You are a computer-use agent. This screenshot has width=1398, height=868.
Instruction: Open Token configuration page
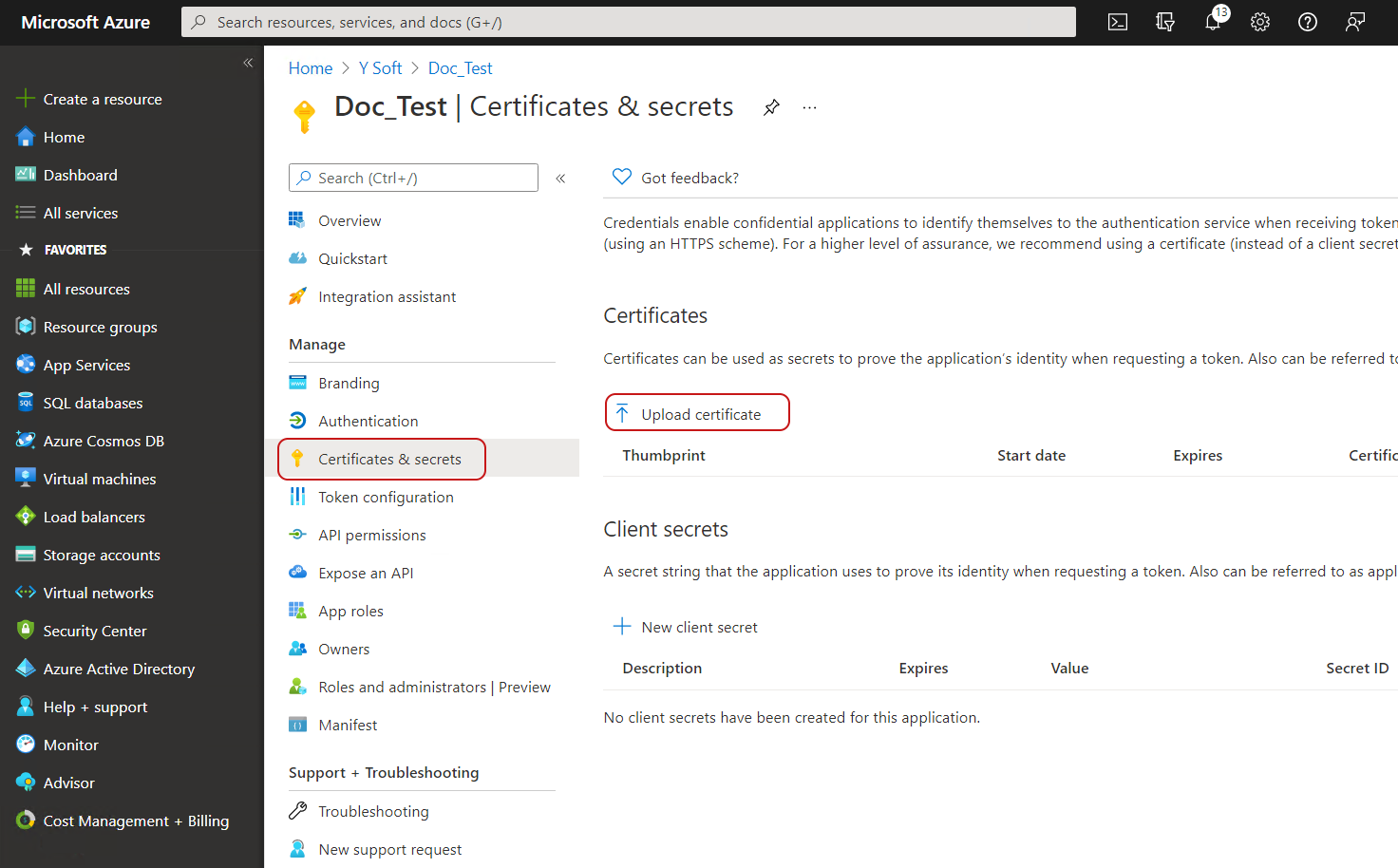(x=386, y=497)
